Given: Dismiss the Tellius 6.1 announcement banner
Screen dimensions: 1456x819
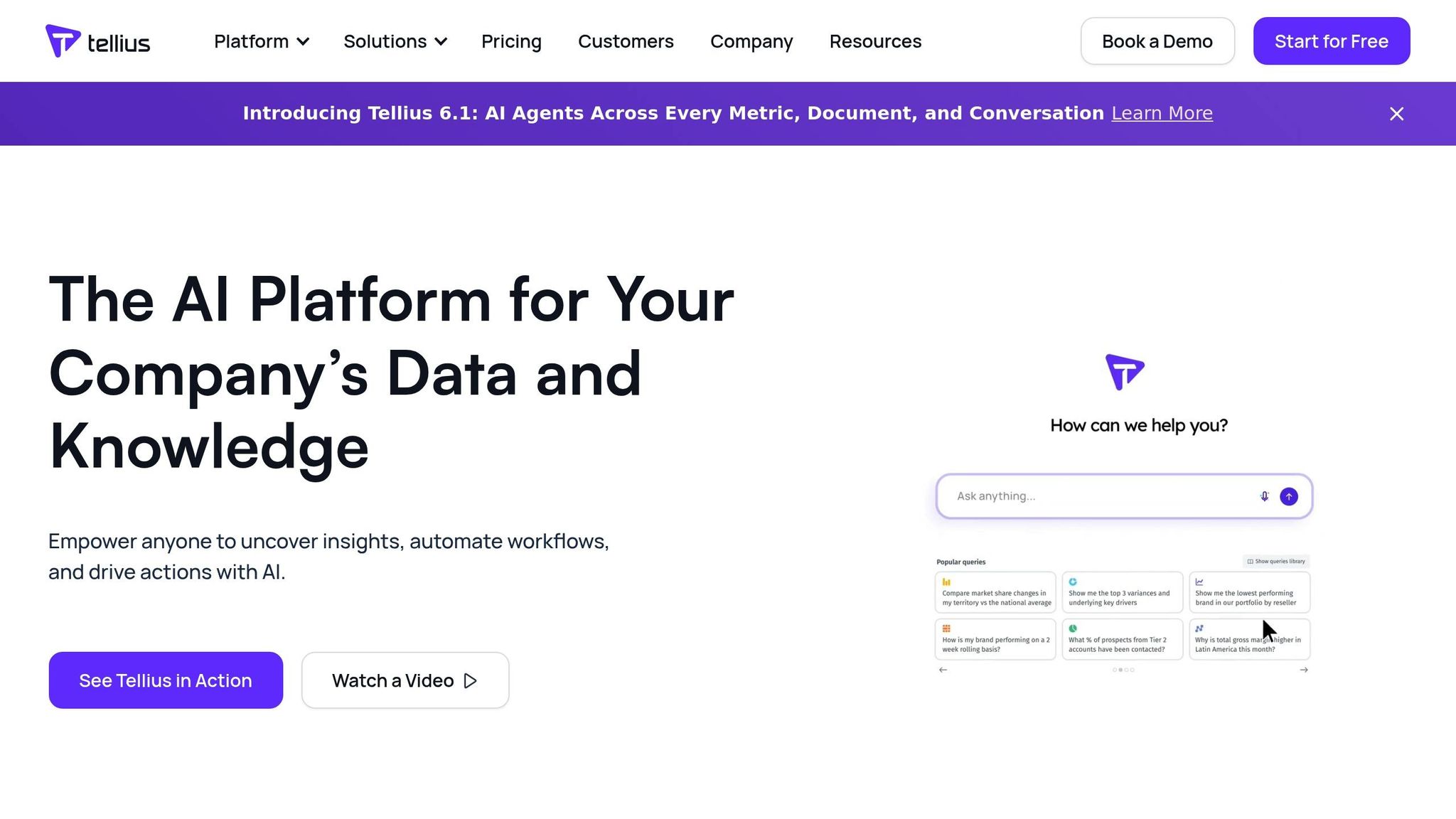Looking at the screenshot, I should point(1396,114).
